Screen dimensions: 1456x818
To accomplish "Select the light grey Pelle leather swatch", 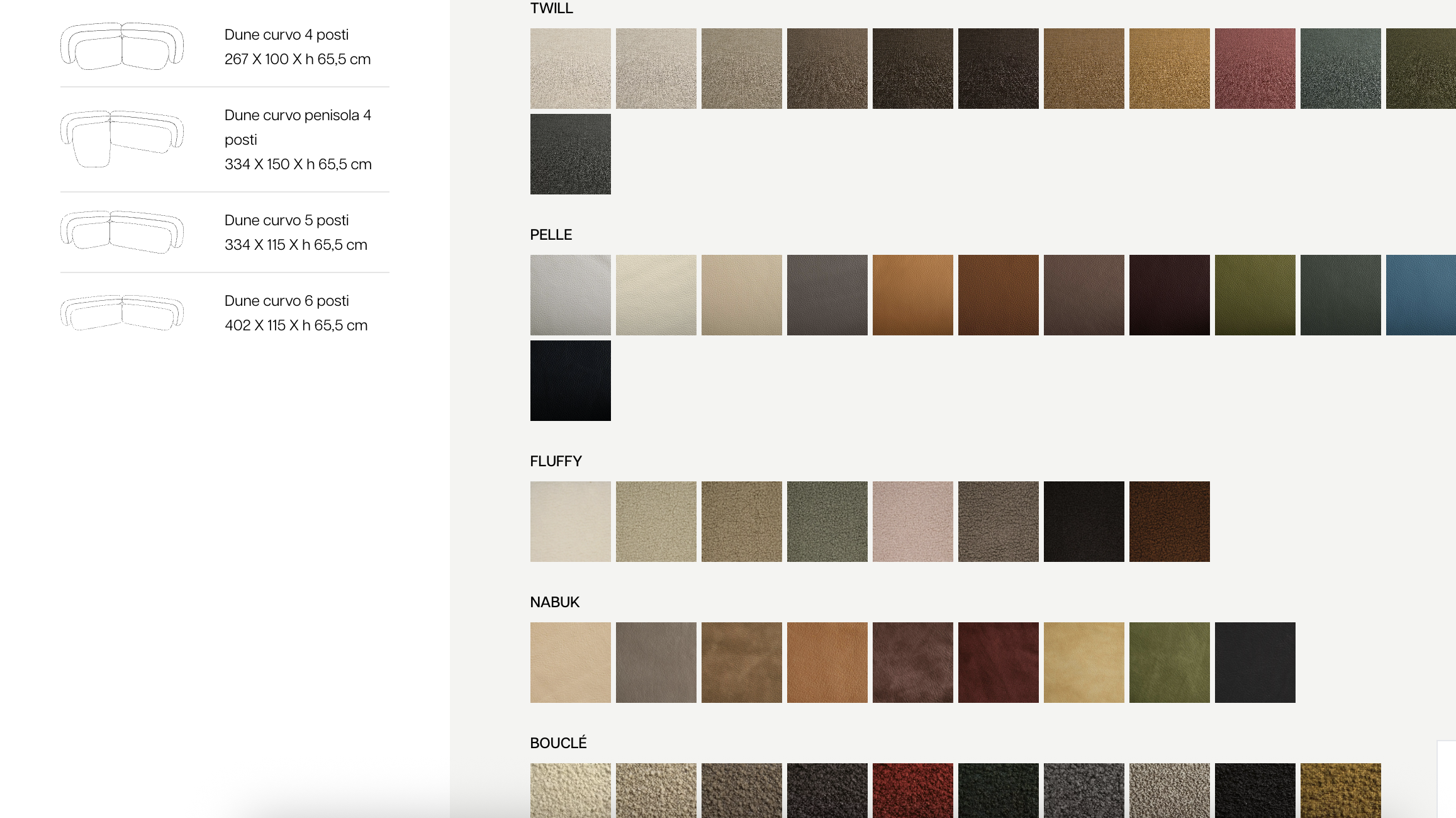I will click(571, 295).
